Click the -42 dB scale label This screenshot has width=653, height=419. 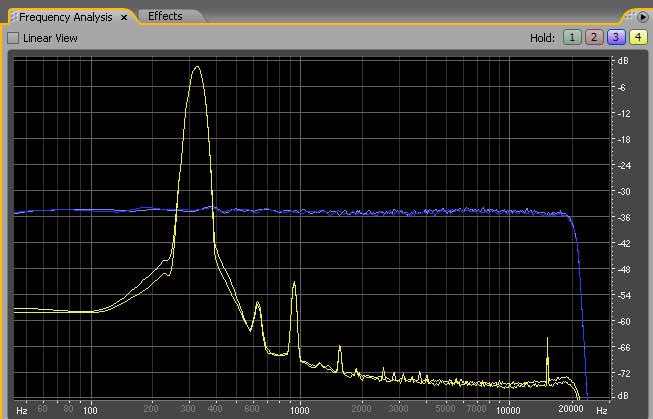click(624, 244)
